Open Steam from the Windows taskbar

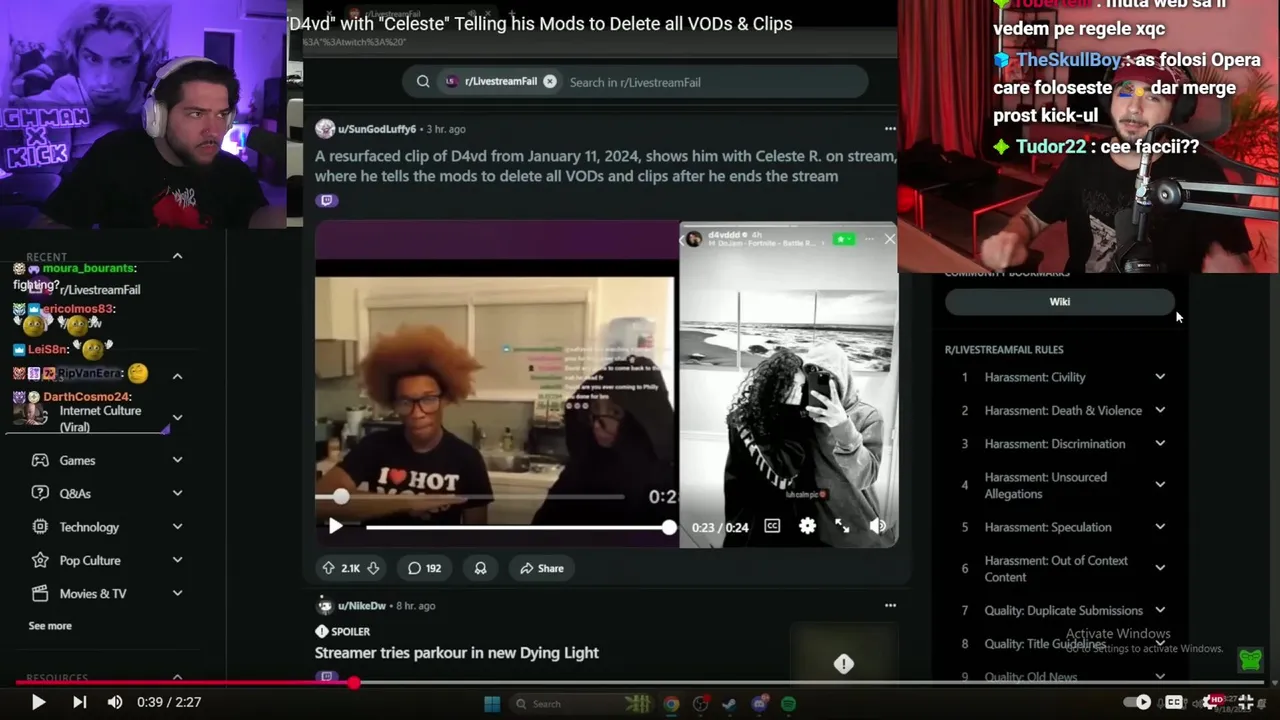(729, 704)
